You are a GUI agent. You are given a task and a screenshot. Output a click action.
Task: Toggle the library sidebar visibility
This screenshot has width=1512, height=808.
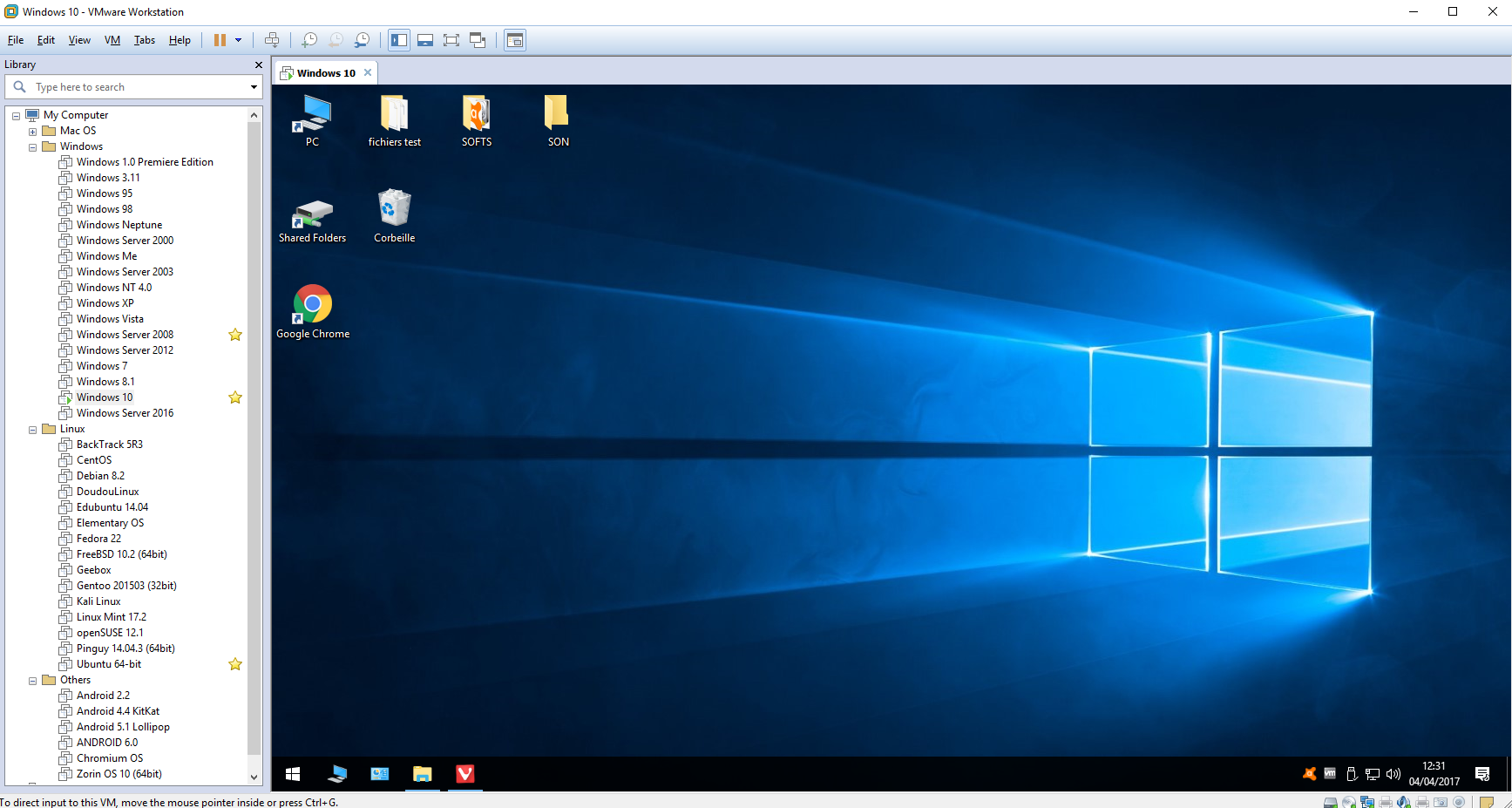pos(399,40)
